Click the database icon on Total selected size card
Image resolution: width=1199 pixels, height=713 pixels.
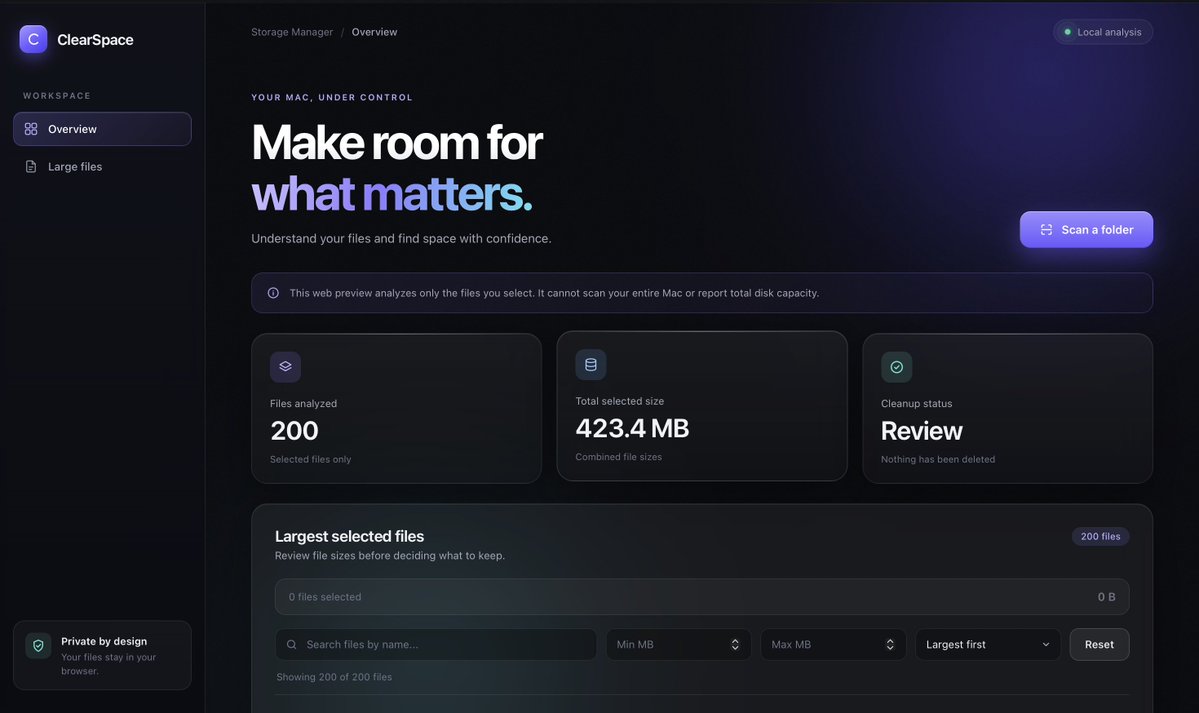click(590, 365)
